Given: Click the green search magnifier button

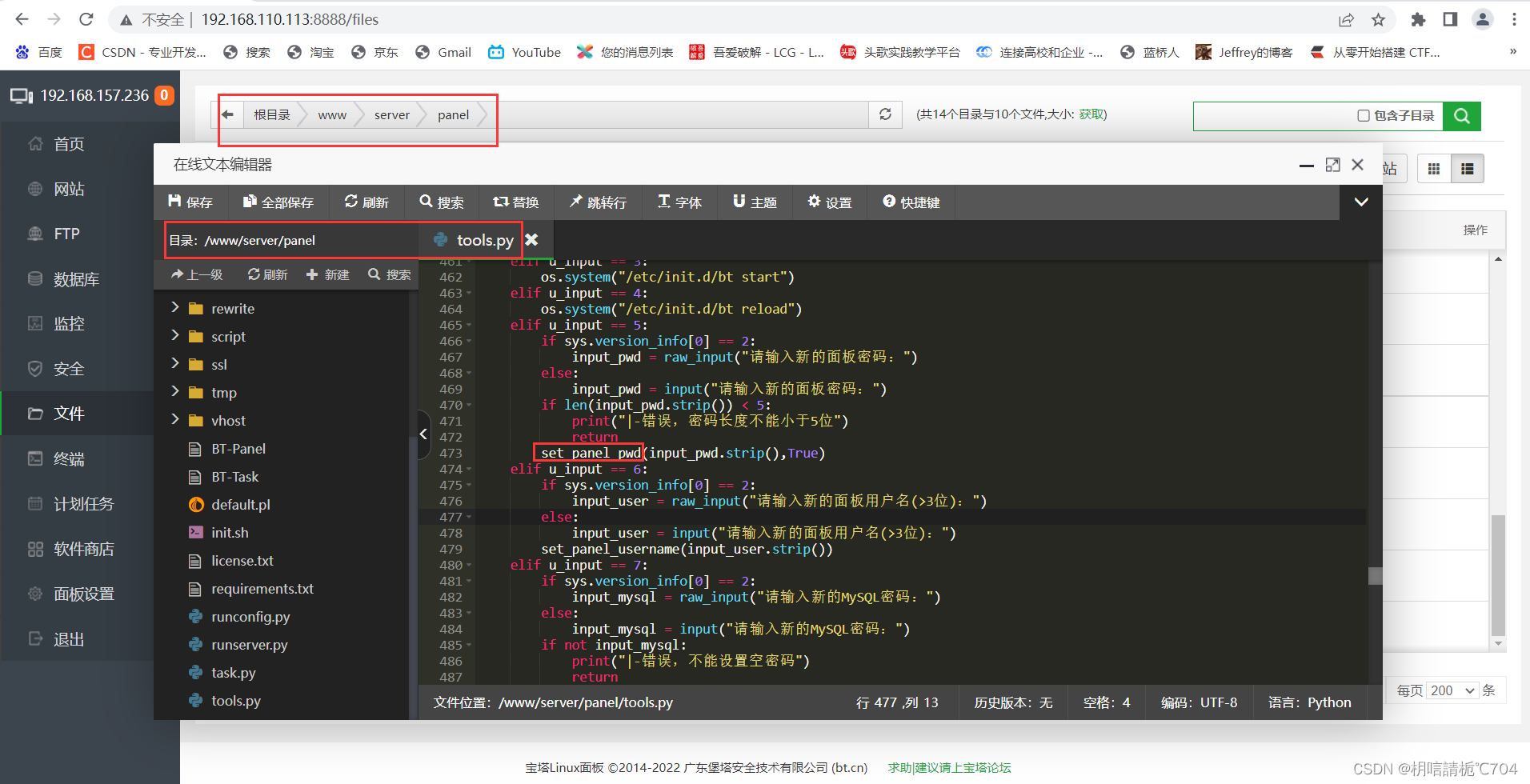Looking at the screenshot, I should (1462, 116).
